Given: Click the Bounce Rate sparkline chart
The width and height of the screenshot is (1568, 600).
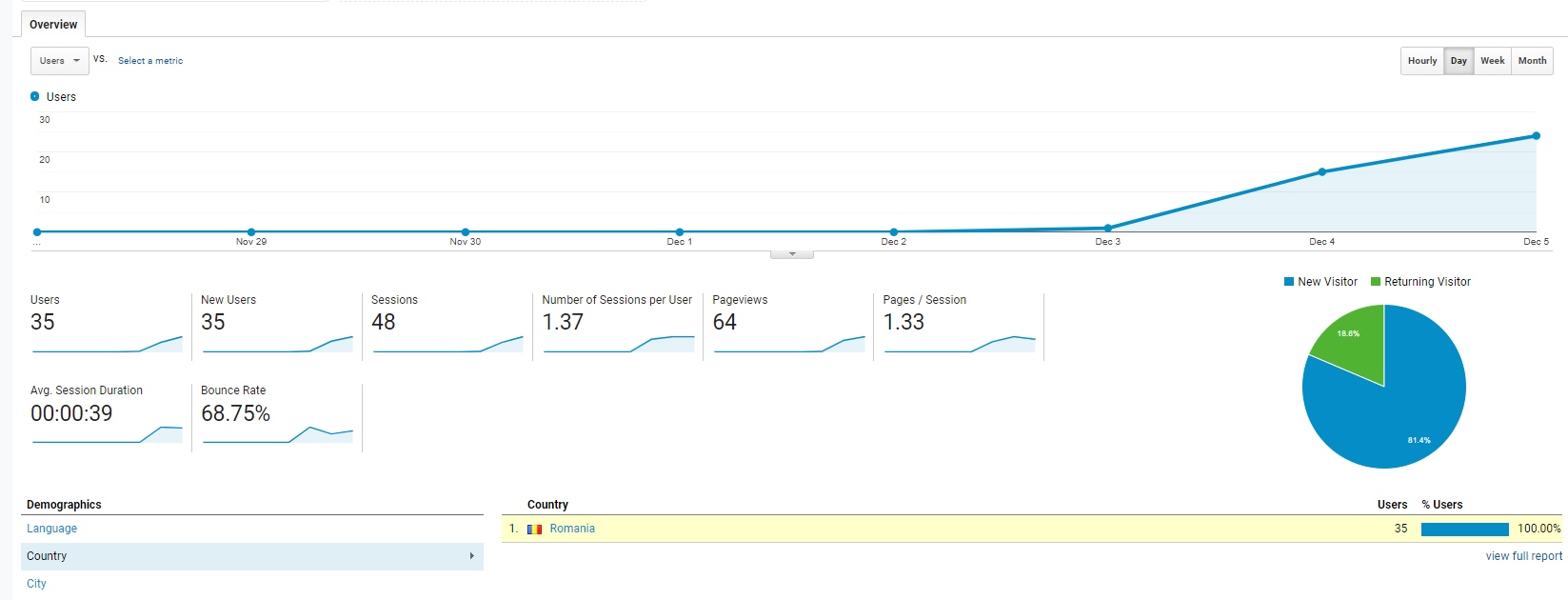Looking at the screenshot, I should pos(277,435).
